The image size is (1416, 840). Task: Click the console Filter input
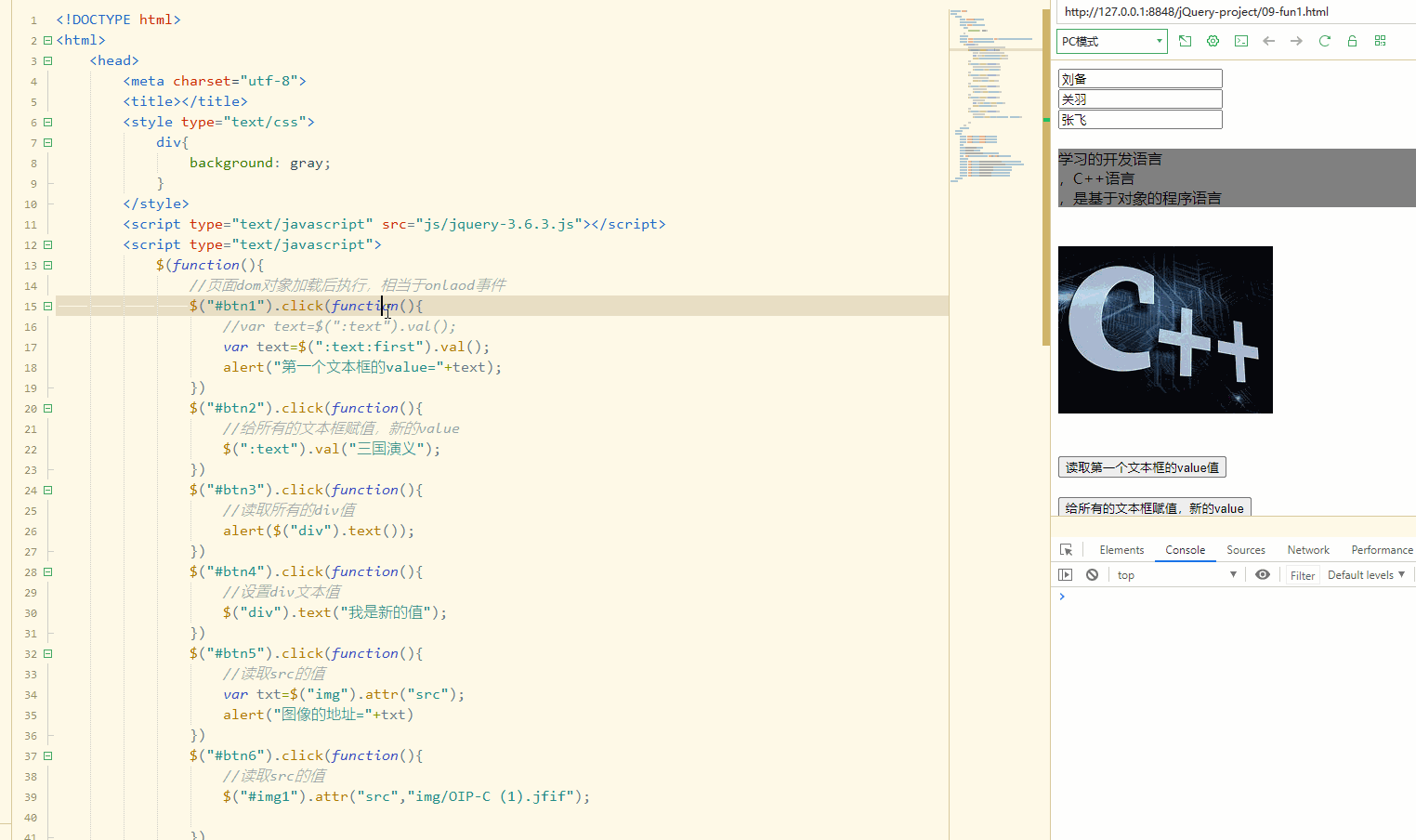[x=1302, y=575]
